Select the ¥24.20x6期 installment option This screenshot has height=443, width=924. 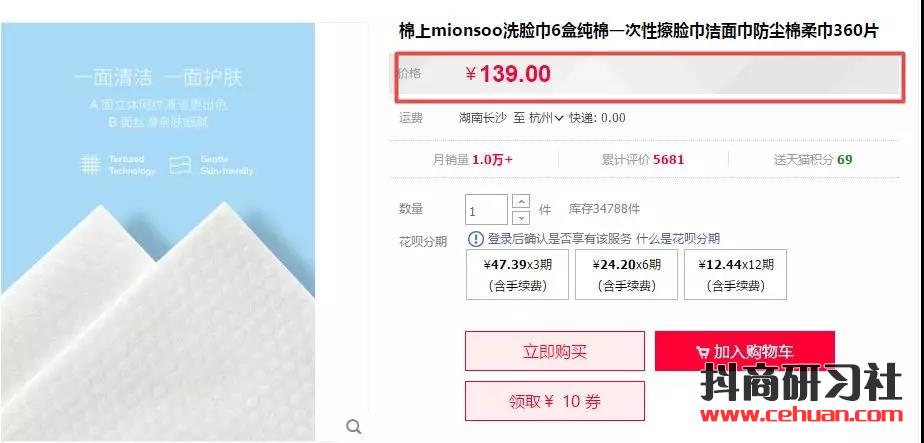[626, 275]
